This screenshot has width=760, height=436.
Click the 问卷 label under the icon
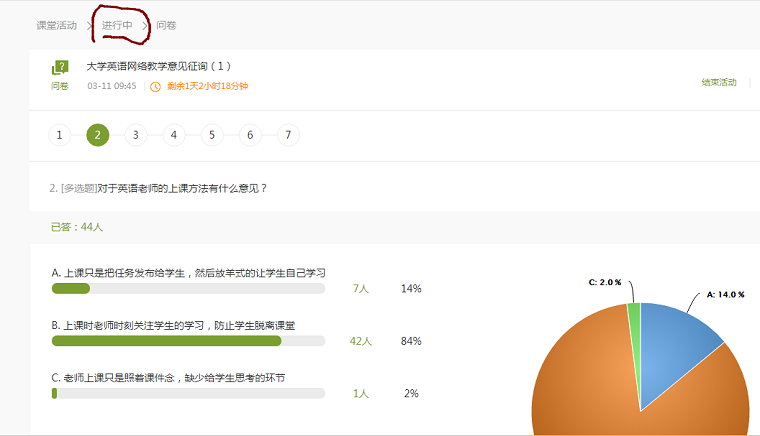pos(60,86)
